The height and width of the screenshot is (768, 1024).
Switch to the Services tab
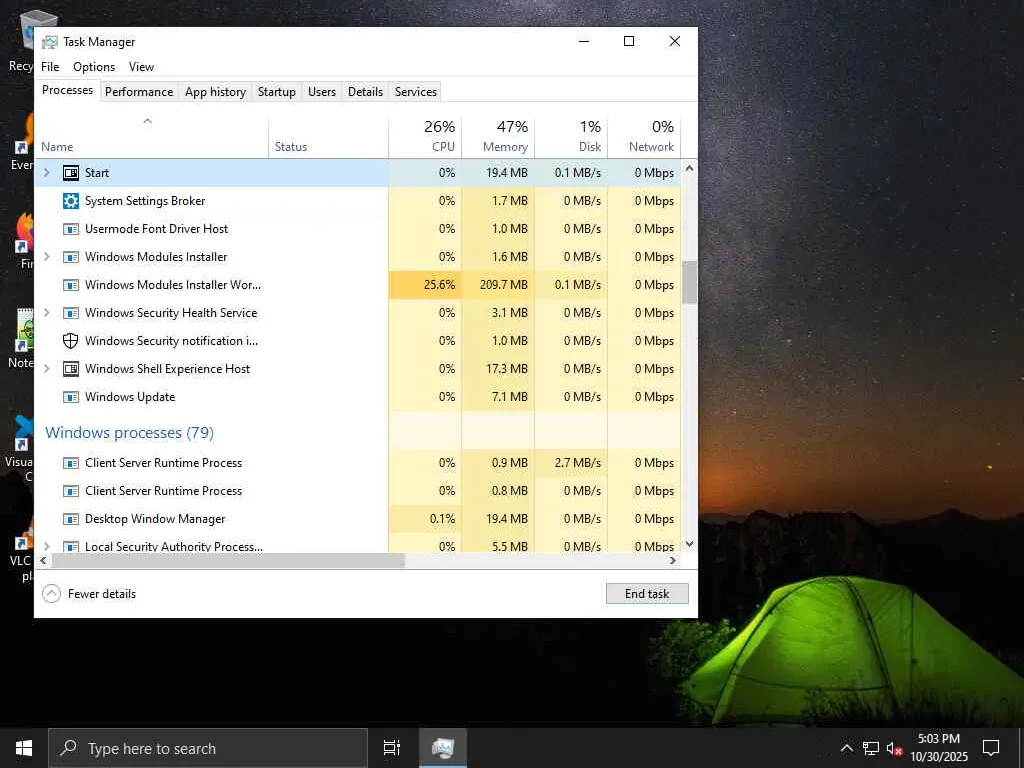(x=416, y=92)
